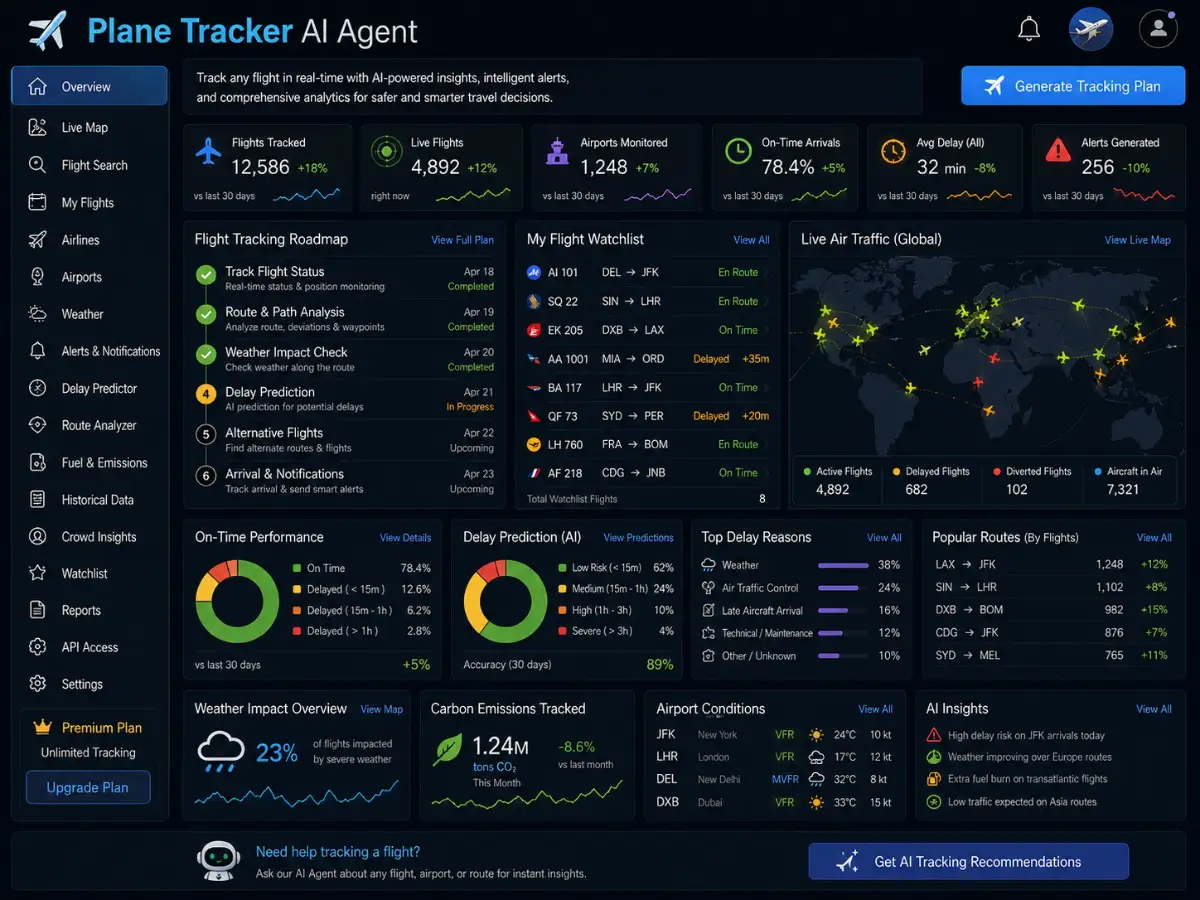This screenshot has width=1200, height=900.
Task: Click the Upgrade Plan button
Action: click(88, 787)
